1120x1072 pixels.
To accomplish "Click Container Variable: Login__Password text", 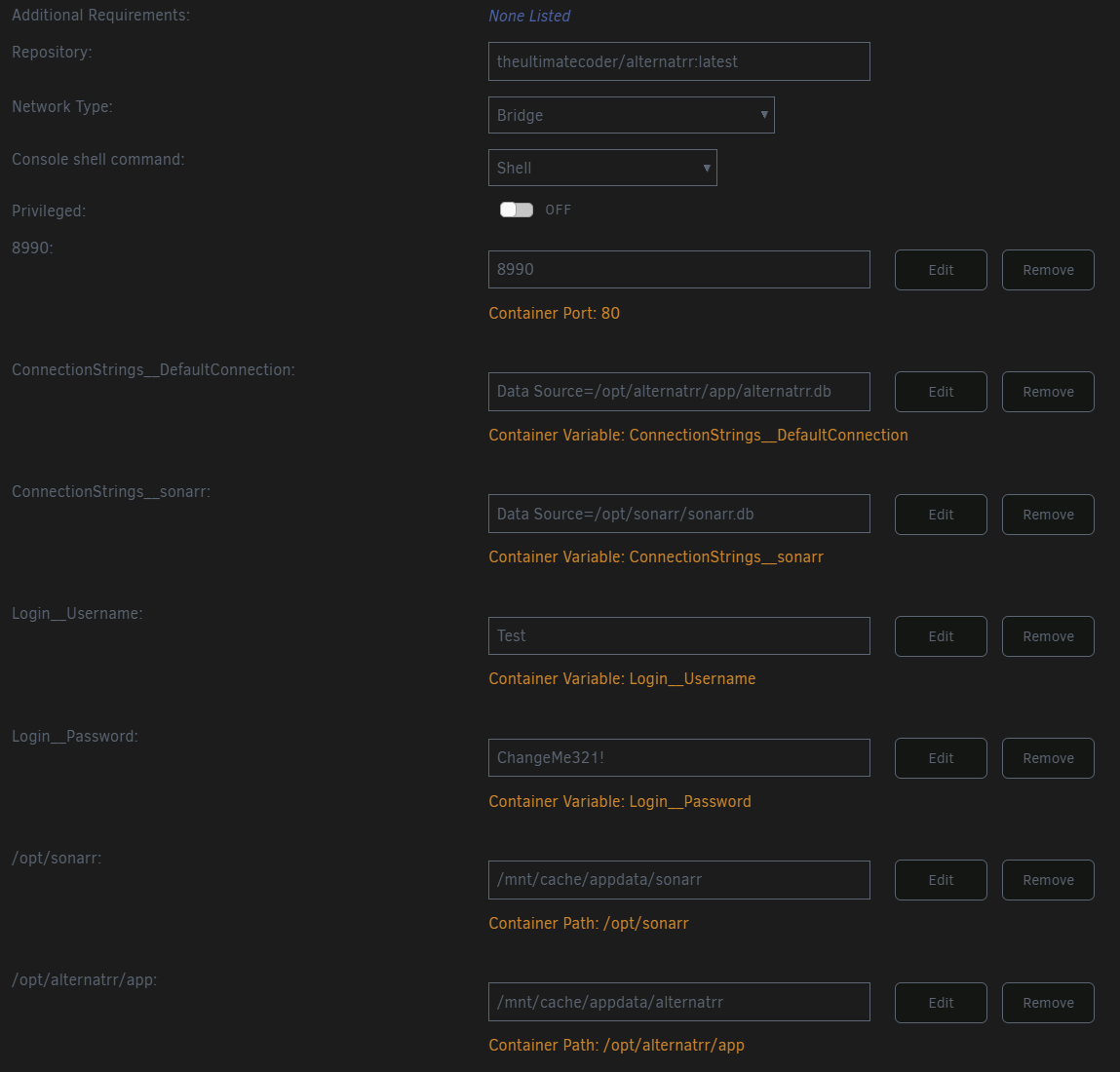I will 620,801.
